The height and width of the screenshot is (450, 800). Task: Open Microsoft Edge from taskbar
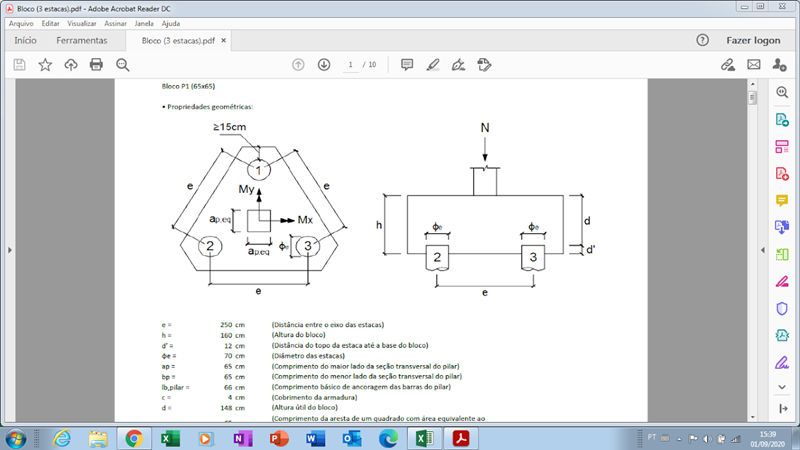[388, 439]
